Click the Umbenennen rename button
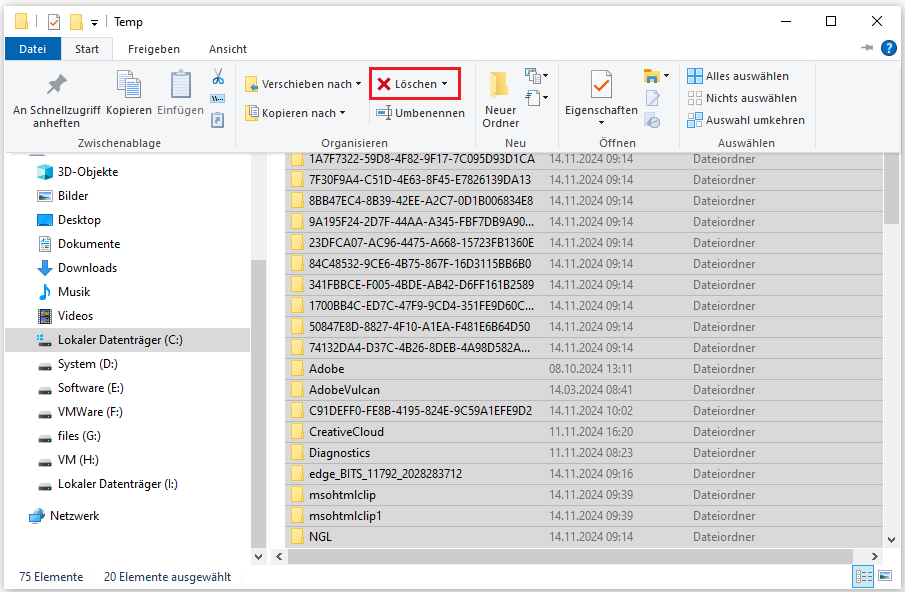The width and height of the screenshot is (905, 592). click(x=420, y=113)
